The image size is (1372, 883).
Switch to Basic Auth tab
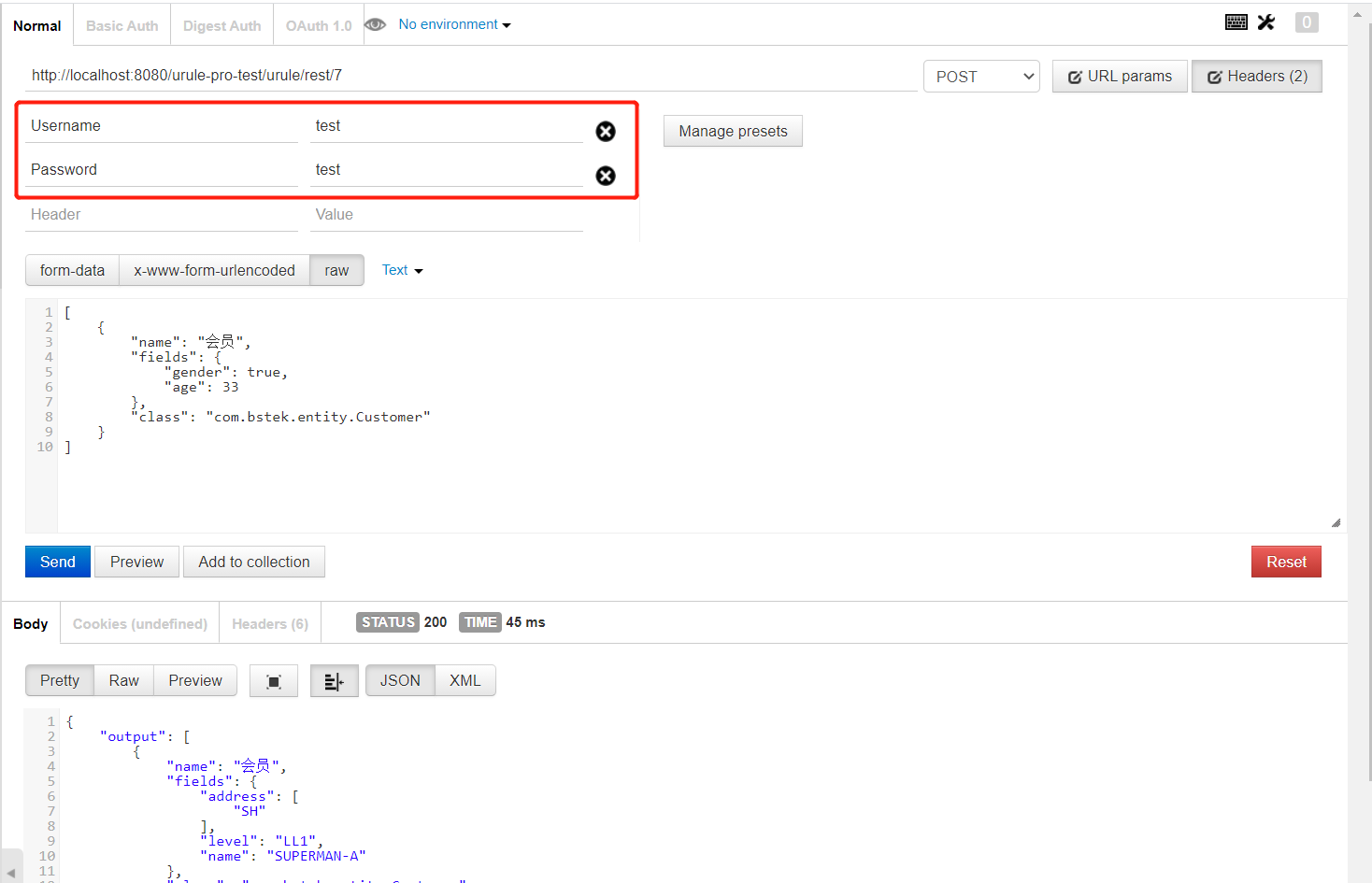tap(121, 26)
